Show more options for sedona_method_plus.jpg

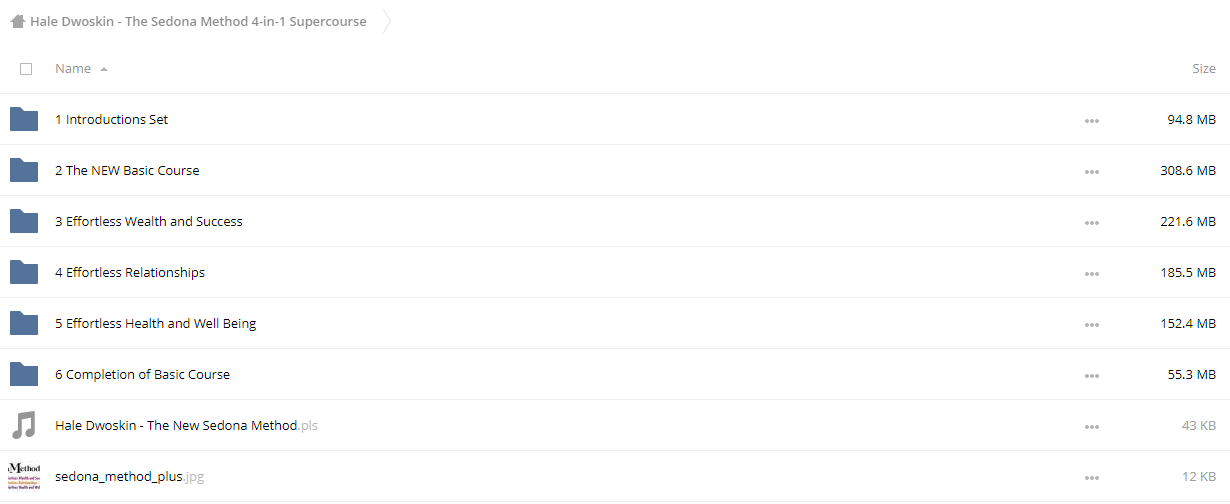[1091, 477]
